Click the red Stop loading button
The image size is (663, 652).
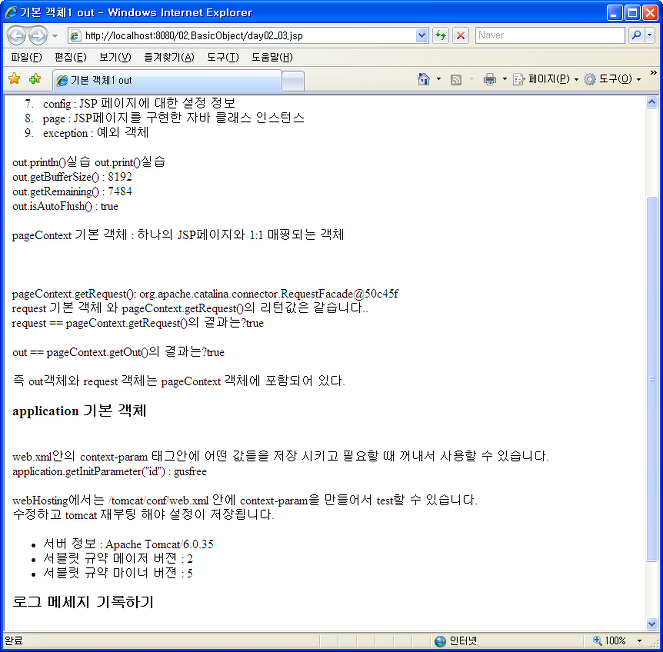tap(460, 36)
